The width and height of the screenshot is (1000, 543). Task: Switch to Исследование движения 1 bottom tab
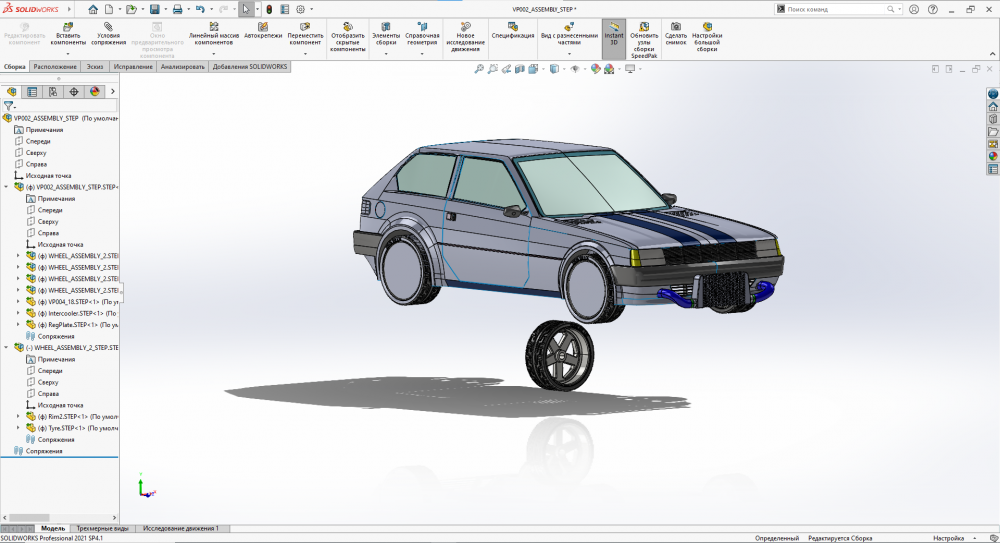180,528
